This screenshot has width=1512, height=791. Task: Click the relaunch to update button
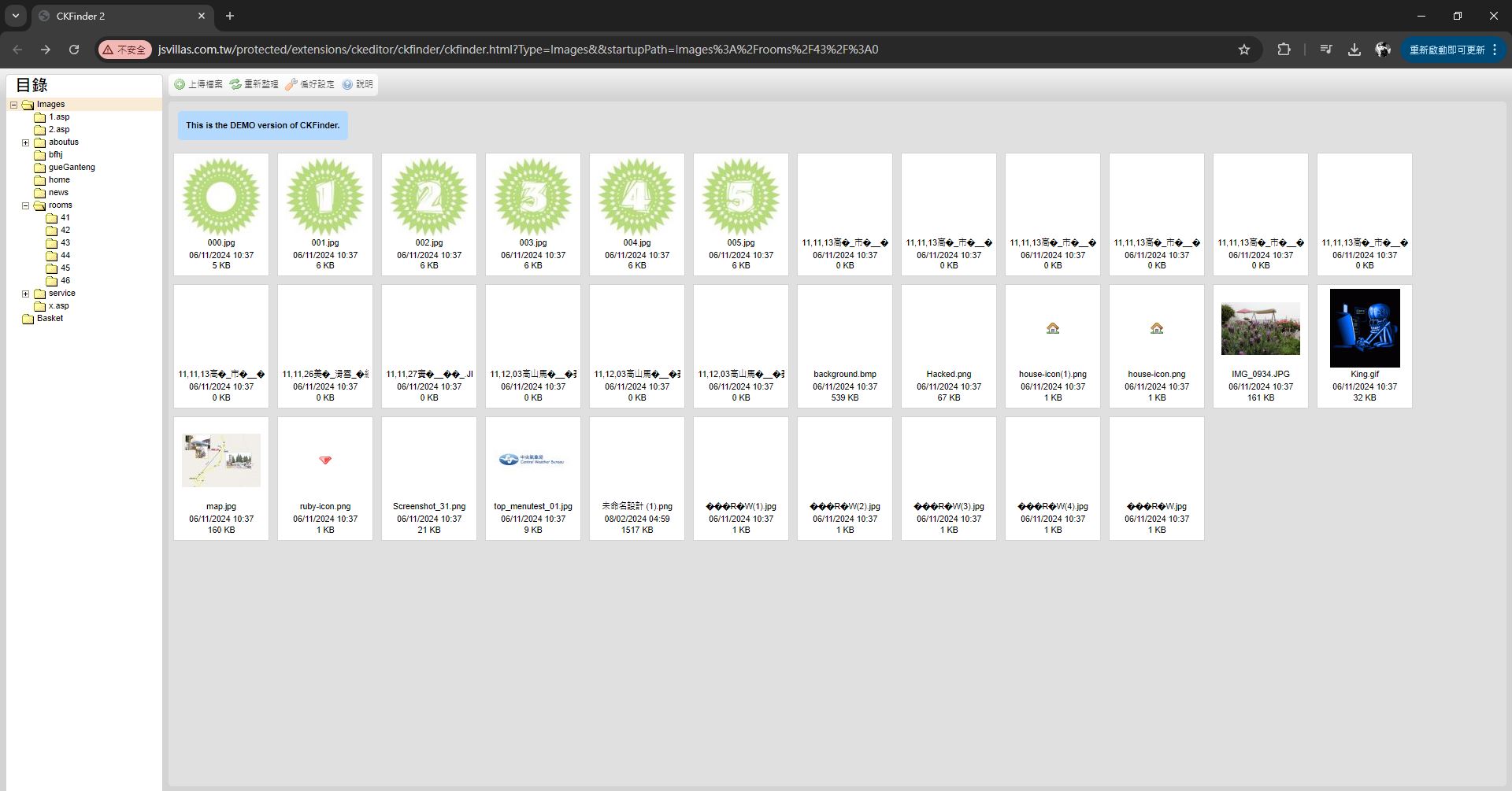point(1447,50)
